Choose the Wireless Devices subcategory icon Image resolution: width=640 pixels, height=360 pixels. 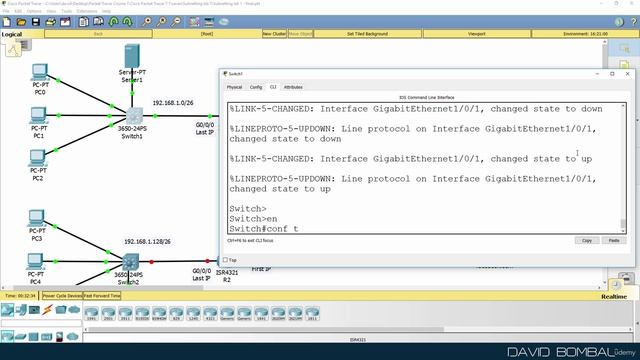click(47, 337)
